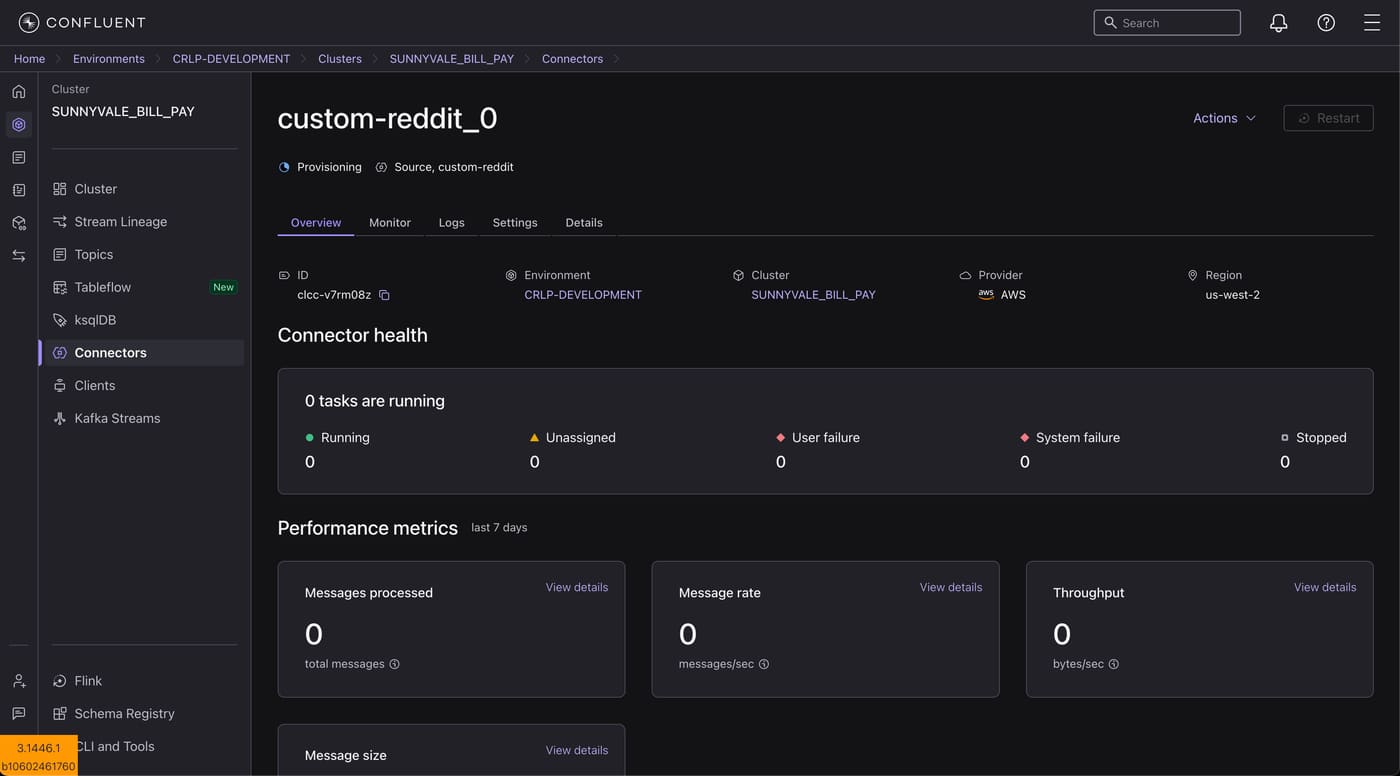
Task: Click the Schema Registry sidebar icon
Action: click(60, 714)
